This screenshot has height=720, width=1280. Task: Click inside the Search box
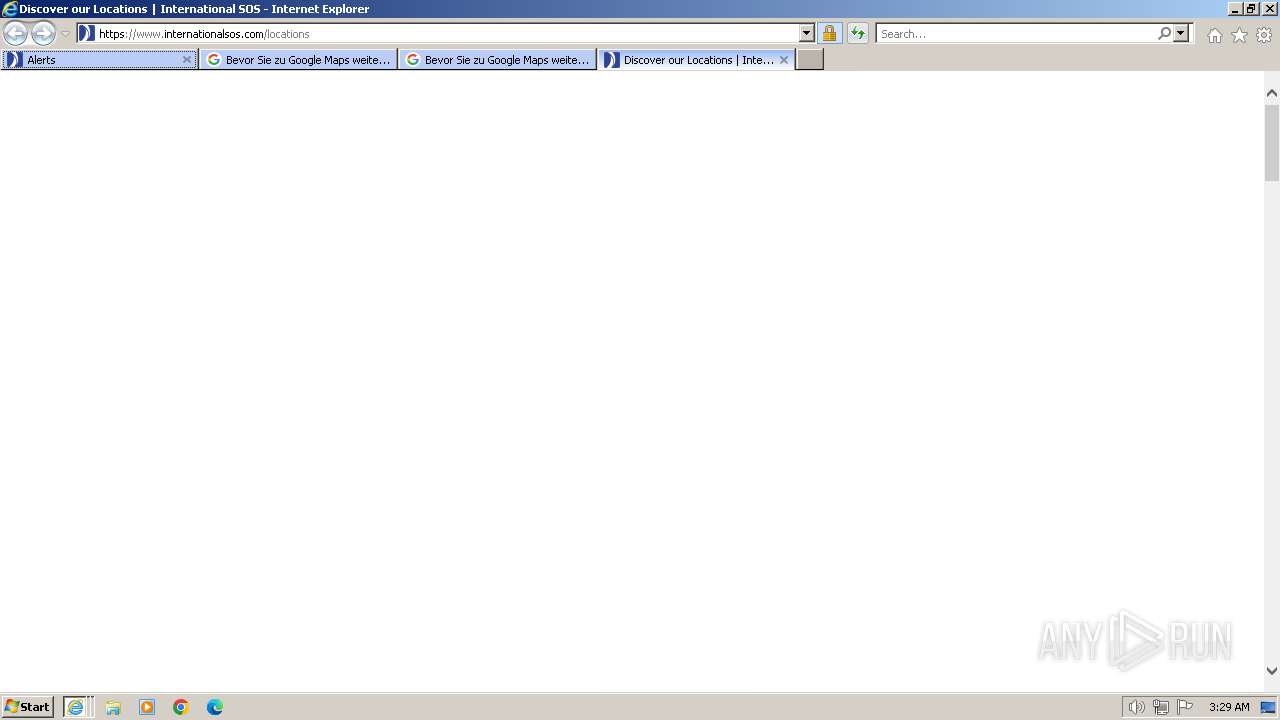tap(1016, 34)
